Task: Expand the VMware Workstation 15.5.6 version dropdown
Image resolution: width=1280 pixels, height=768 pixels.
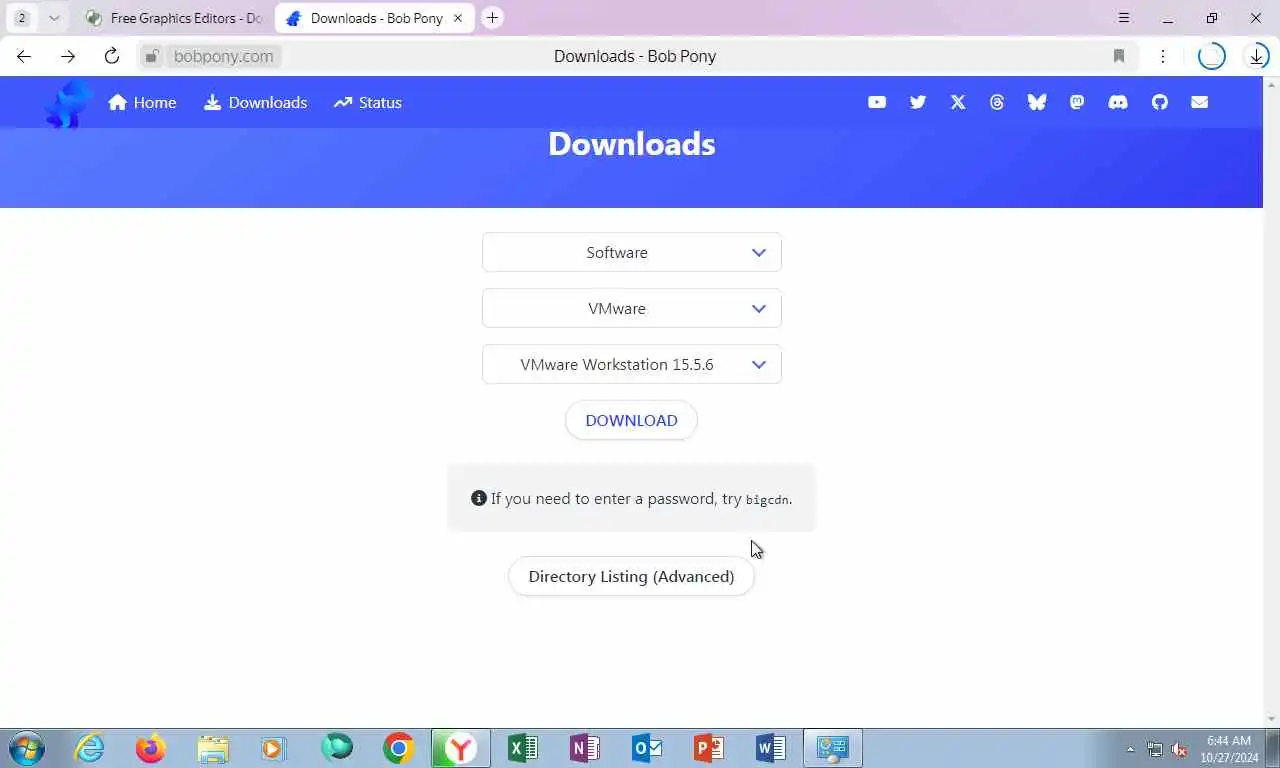Action: point(631,364)
